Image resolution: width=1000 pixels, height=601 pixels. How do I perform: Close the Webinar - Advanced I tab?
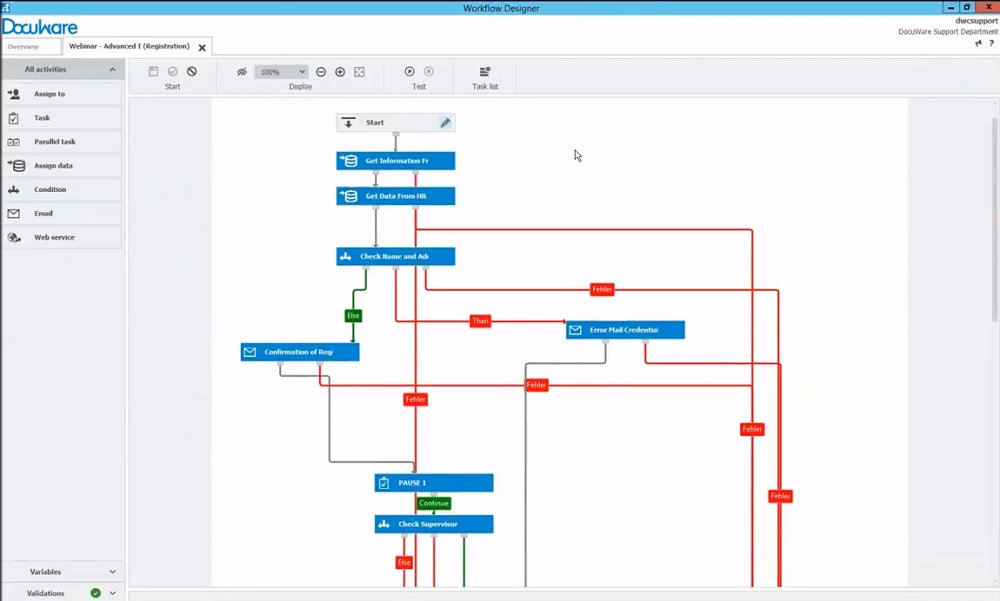click(202, 47)
